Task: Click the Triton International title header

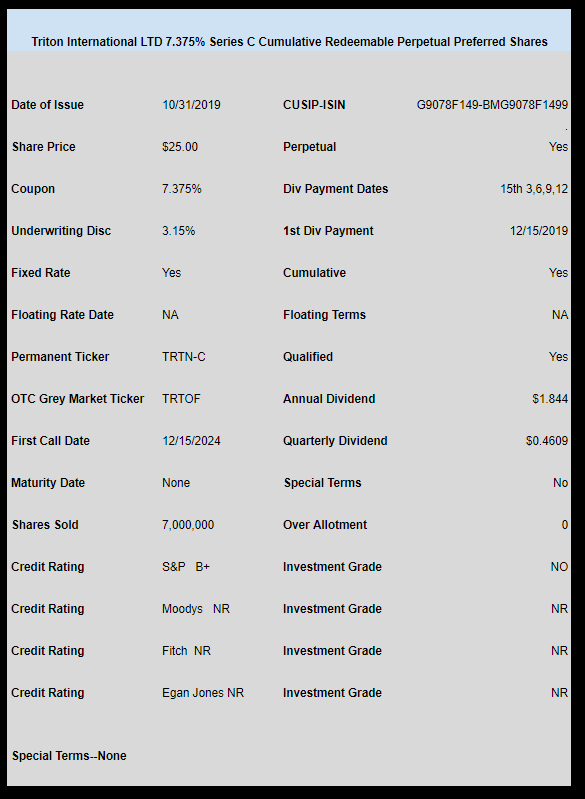Action: (289, 42)
